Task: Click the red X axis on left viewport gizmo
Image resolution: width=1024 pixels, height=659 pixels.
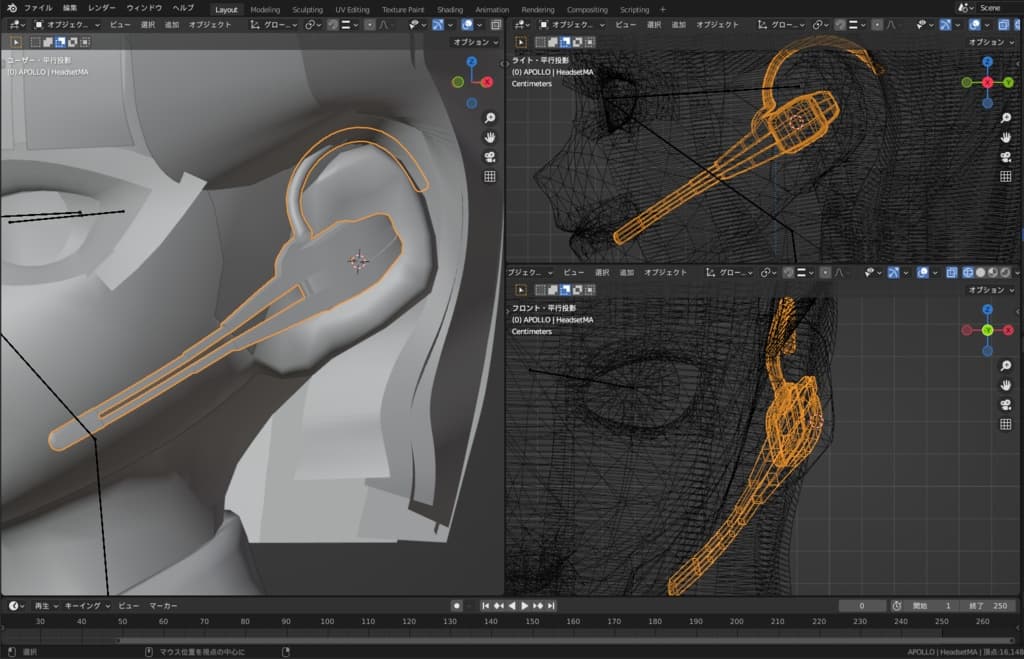Action: pyautogui.click(x=487, y=82)
